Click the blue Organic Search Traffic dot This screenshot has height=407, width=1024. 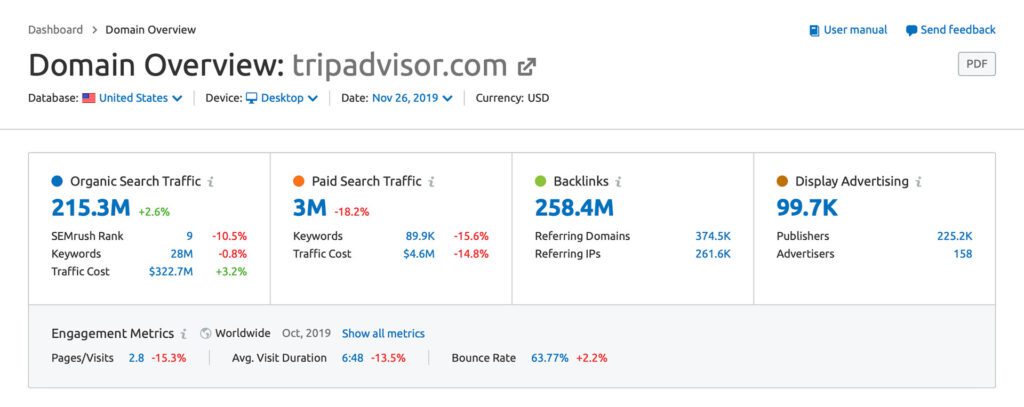coord(57,182)
